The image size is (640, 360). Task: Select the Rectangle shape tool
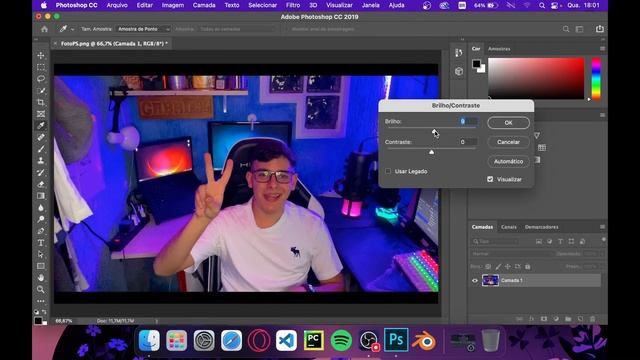tap(41, 266)
